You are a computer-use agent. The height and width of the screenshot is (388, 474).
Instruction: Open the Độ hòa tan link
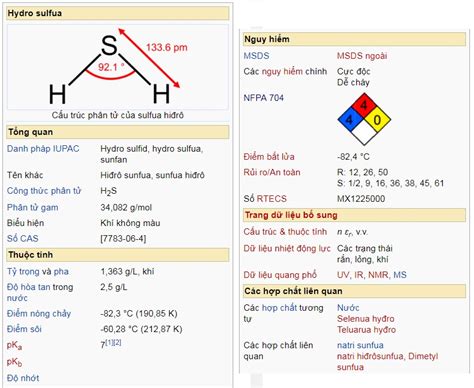click(28, 287)
